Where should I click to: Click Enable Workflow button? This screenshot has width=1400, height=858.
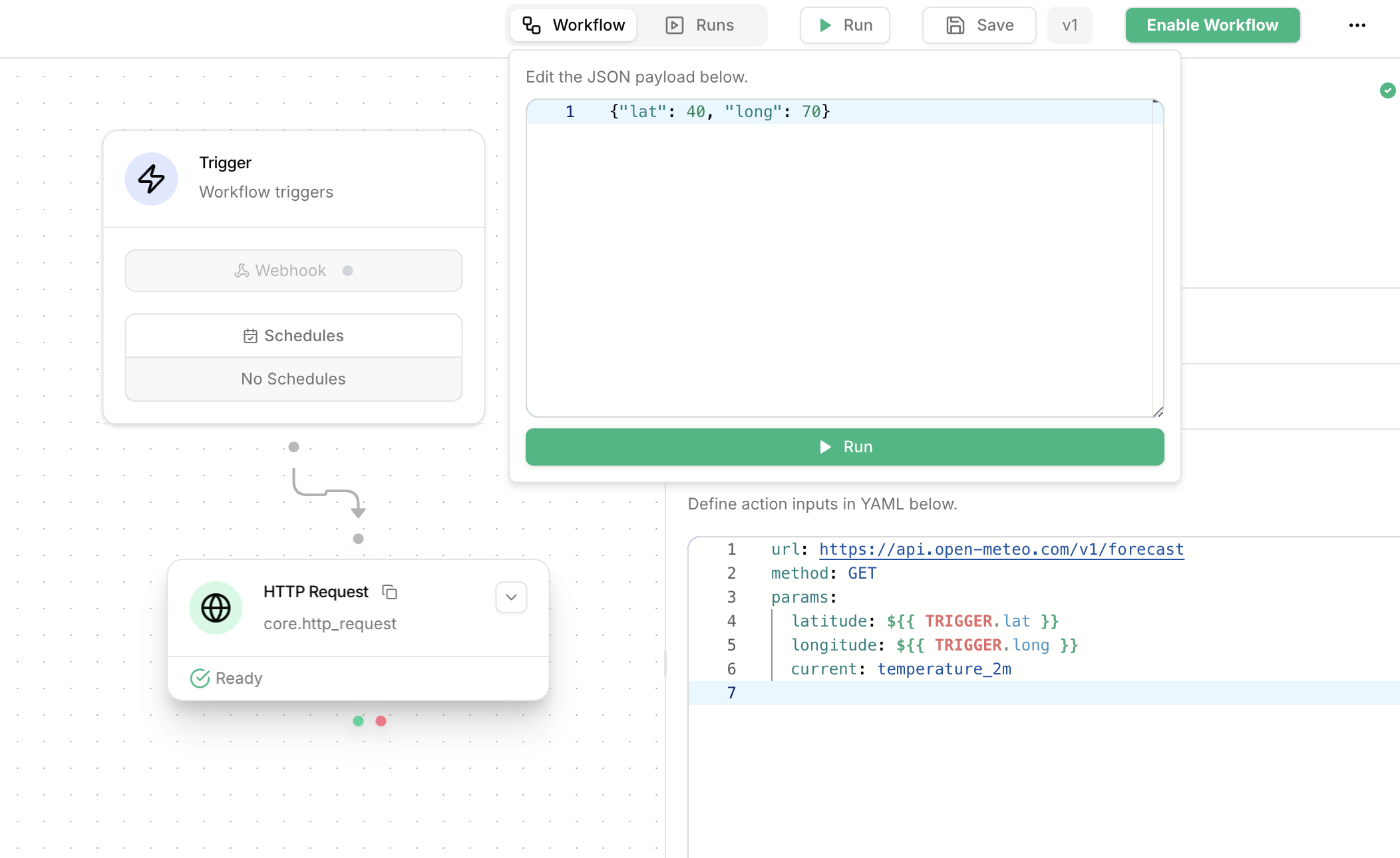tap(1212, 25)
